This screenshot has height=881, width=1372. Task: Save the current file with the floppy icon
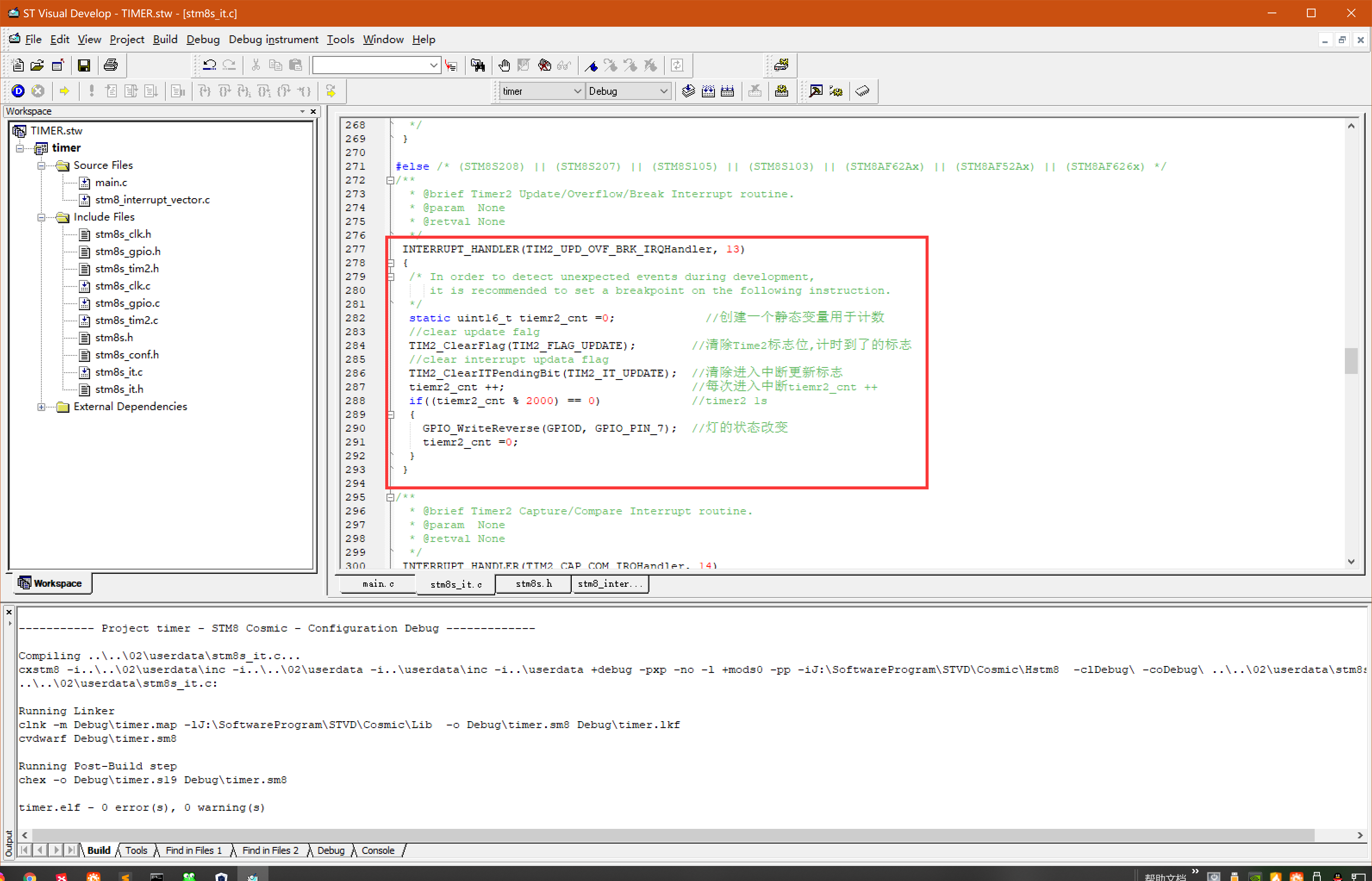[x=84, y=65]
